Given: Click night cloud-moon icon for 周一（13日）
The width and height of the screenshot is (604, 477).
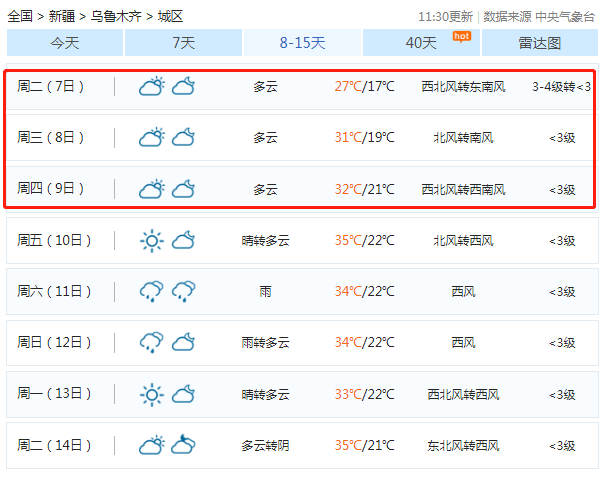Looking at the screenshot, I should (183, 394).
